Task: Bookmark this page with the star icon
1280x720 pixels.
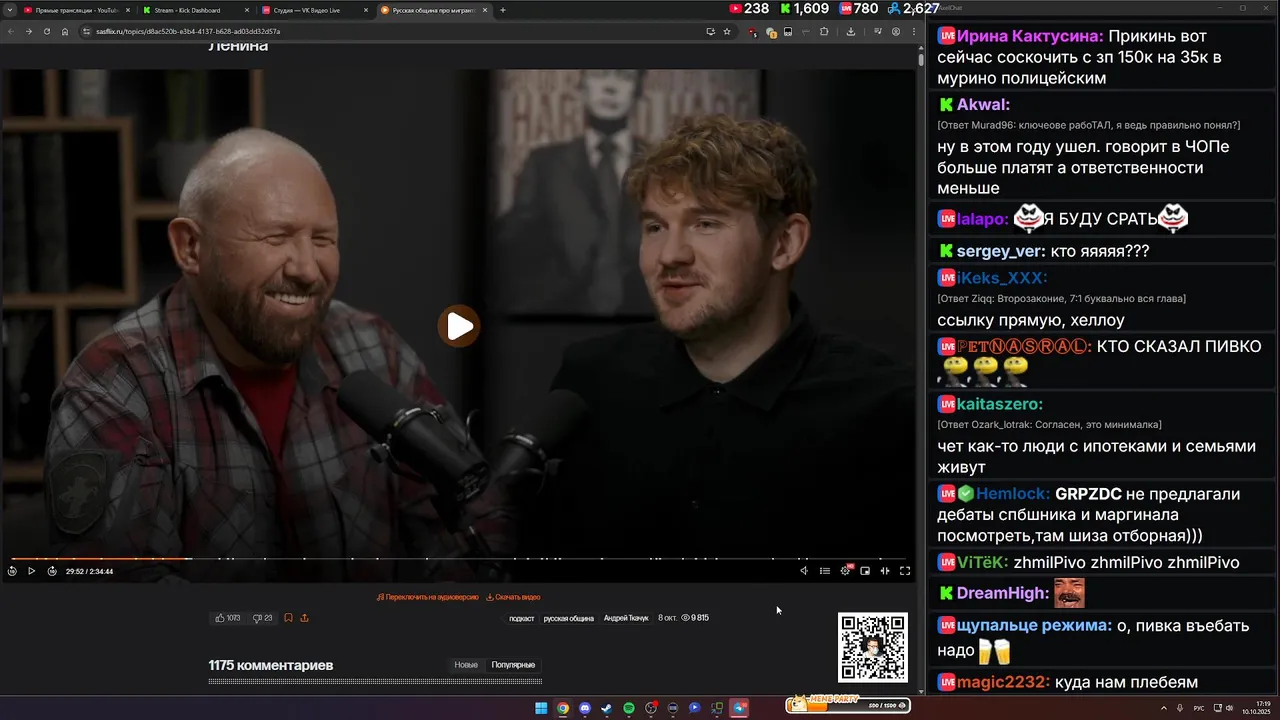Action: click(727, 31)
